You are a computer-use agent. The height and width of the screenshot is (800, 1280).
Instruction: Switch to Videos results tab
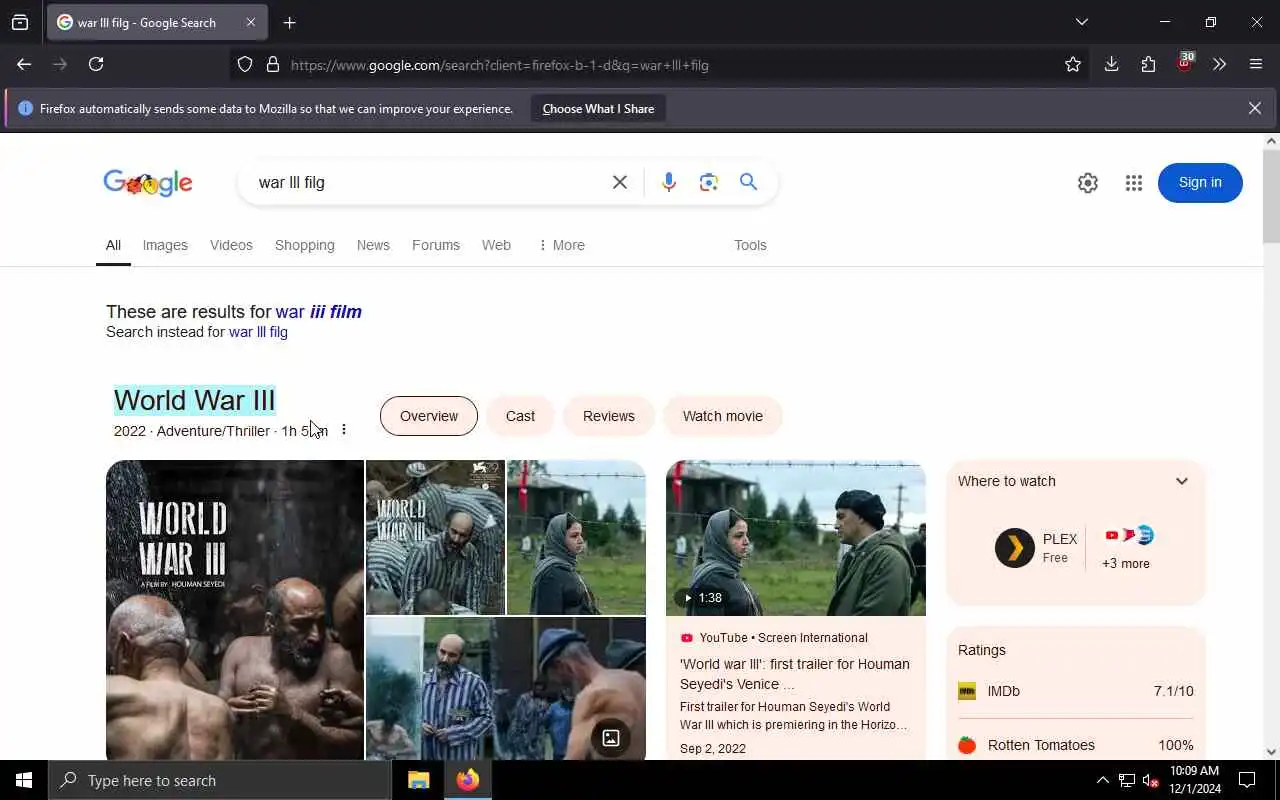(231, 245)
